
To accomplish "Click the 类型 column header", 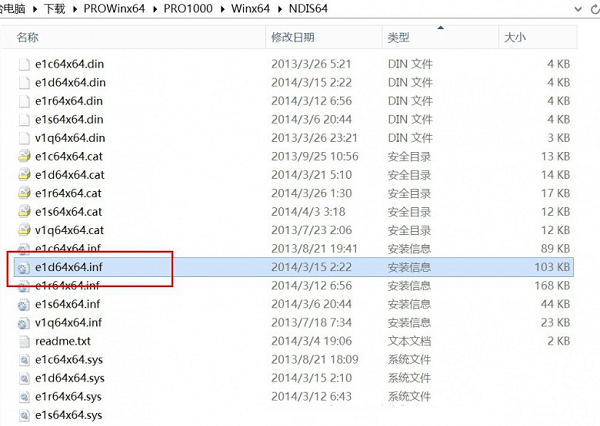I will click(x=398, y=37).
